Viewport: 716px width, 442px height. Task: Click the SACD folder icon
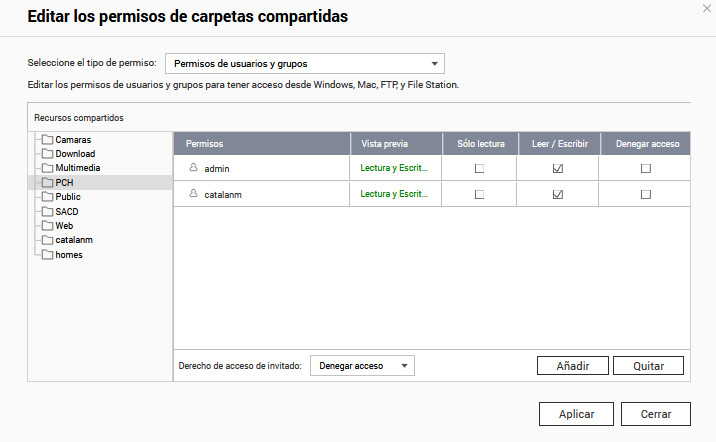47,212
